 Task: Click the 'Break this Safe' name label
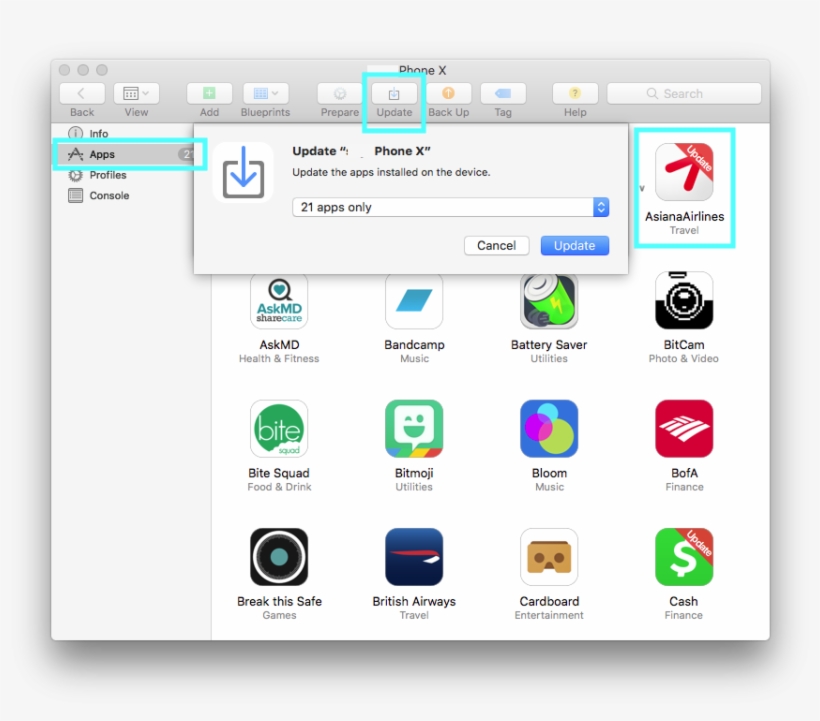[x=279, y=601]
